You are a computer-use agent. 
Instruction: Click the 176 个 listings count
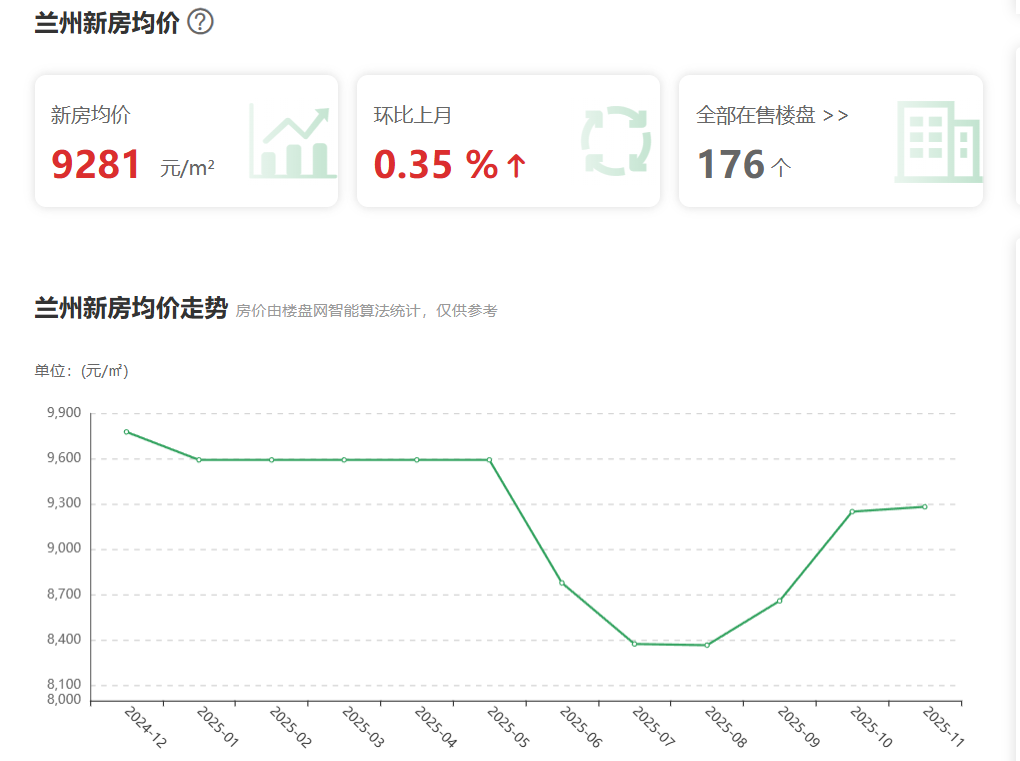(743, 164)
